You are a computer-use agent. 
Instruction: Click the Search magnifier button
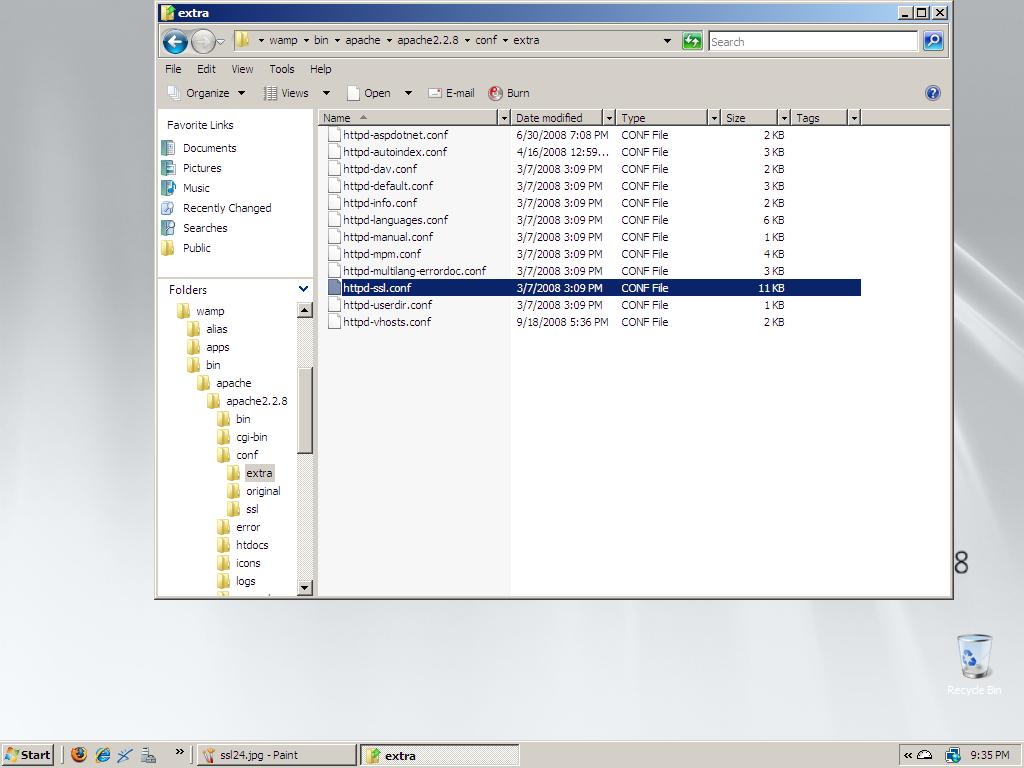tap(933, 41)
